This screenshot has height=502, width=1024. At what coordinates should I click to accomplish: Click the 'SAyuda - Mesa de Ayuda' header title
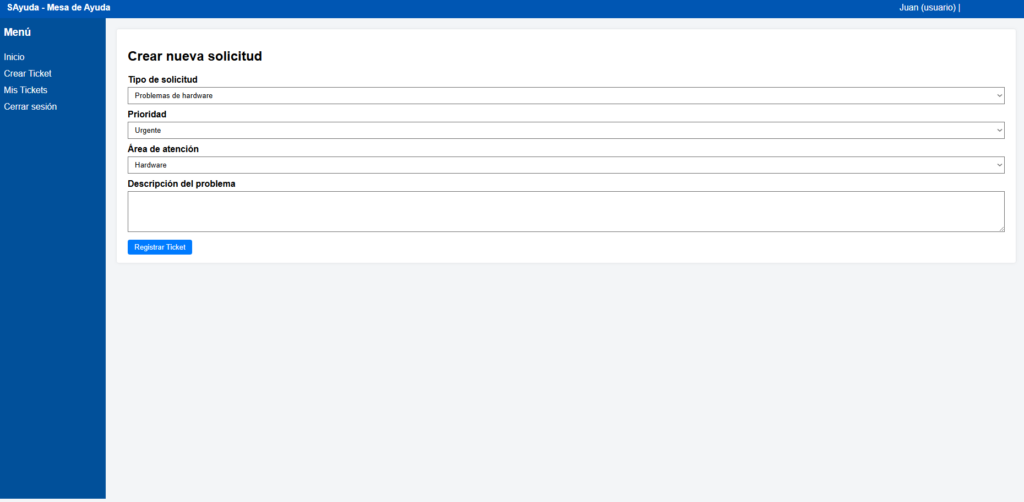pos(59,8)
